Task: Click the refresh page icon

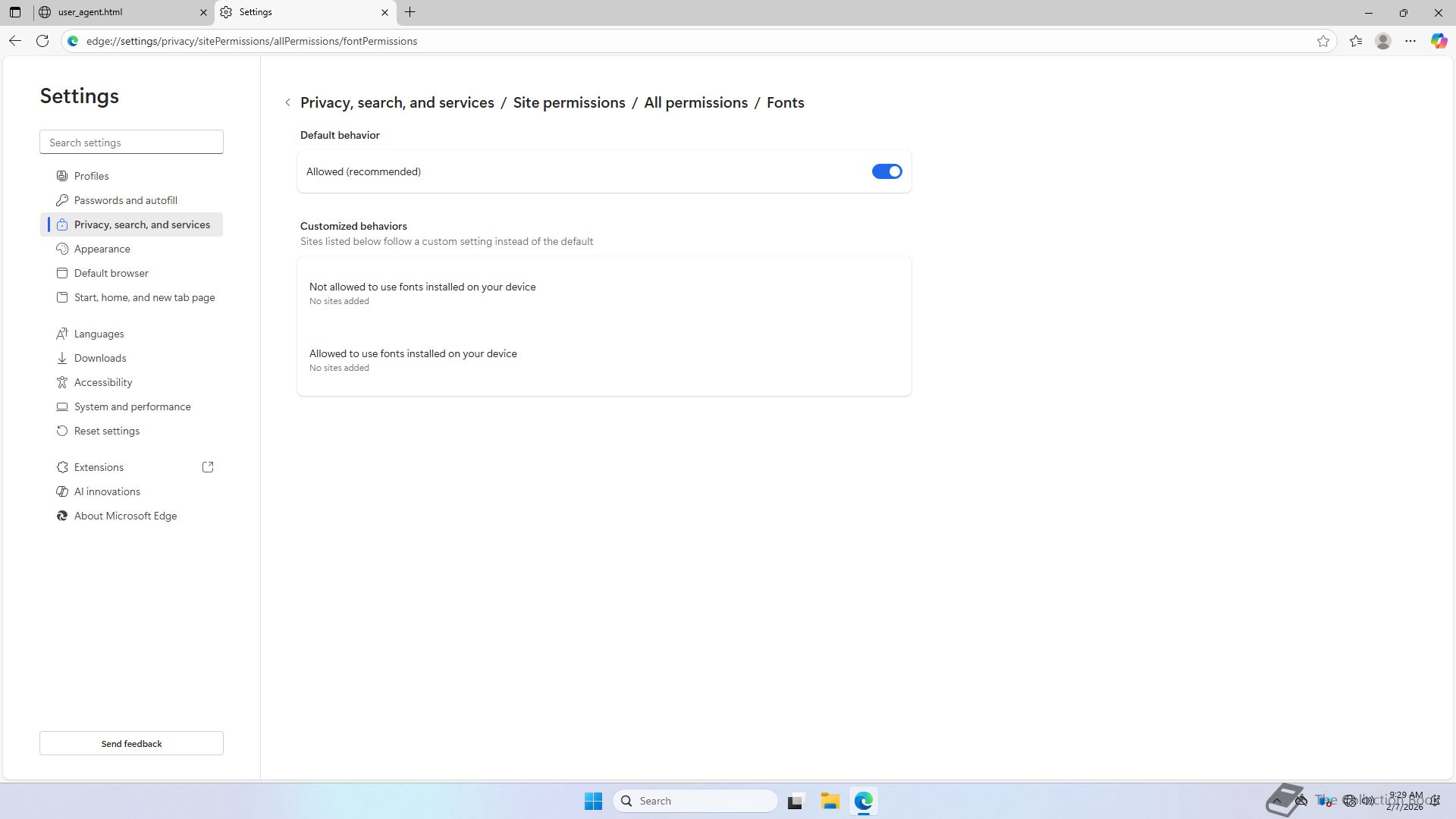Action: click(42, 41)
